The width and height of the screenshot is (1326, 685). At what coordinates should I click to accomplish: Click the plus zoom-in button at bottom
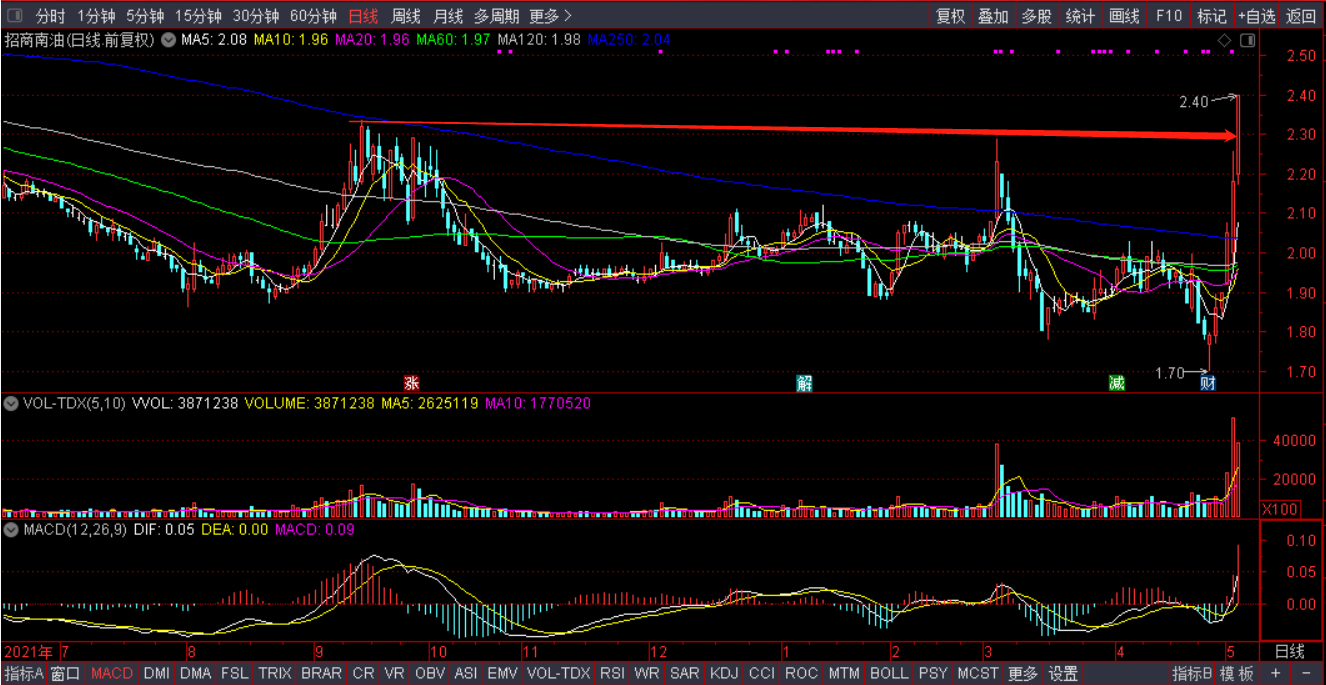coord(1275,673)
